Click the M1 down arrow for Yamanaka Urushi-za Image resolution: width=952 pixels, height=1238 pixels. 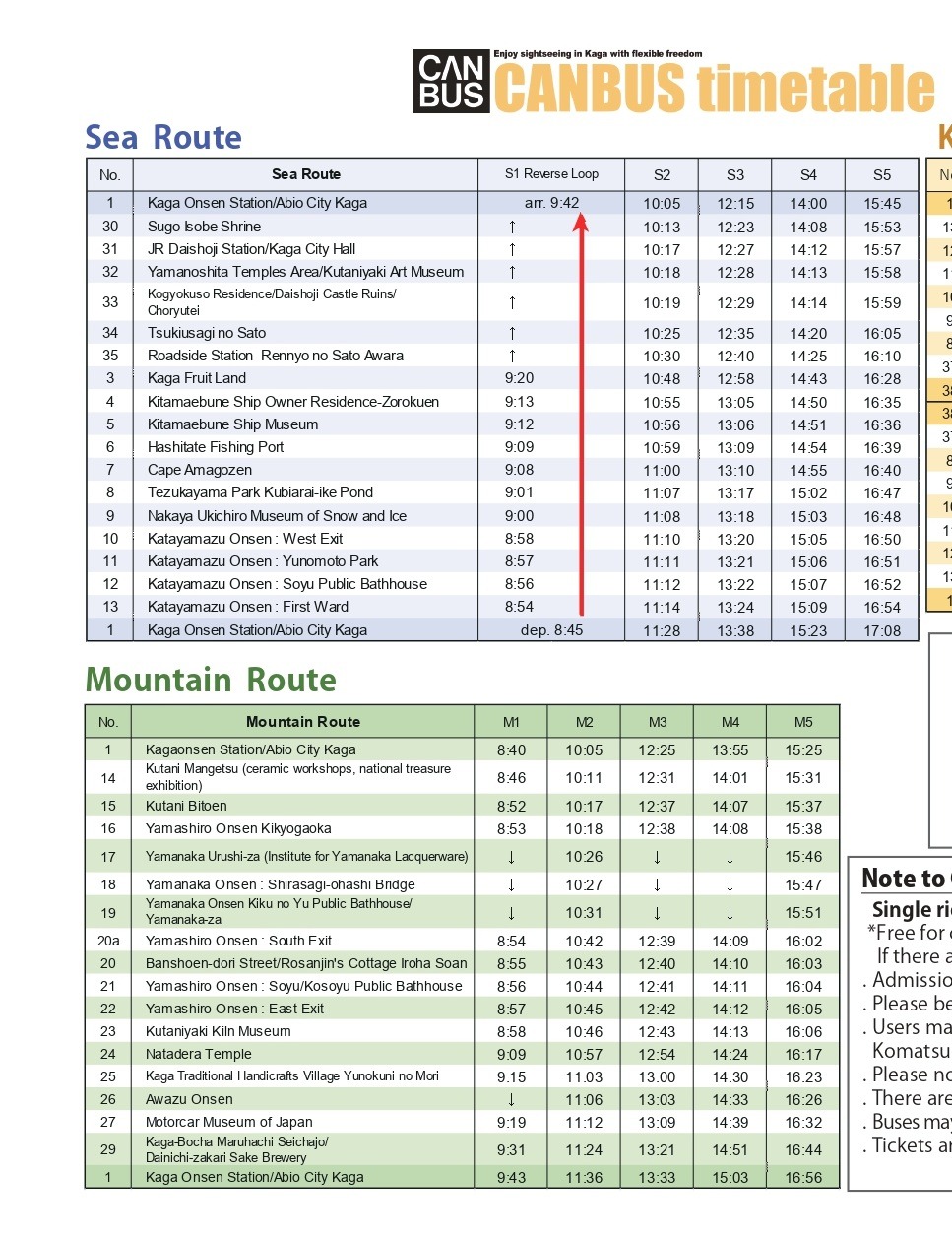pyautogui.click(x=511, y=857)
